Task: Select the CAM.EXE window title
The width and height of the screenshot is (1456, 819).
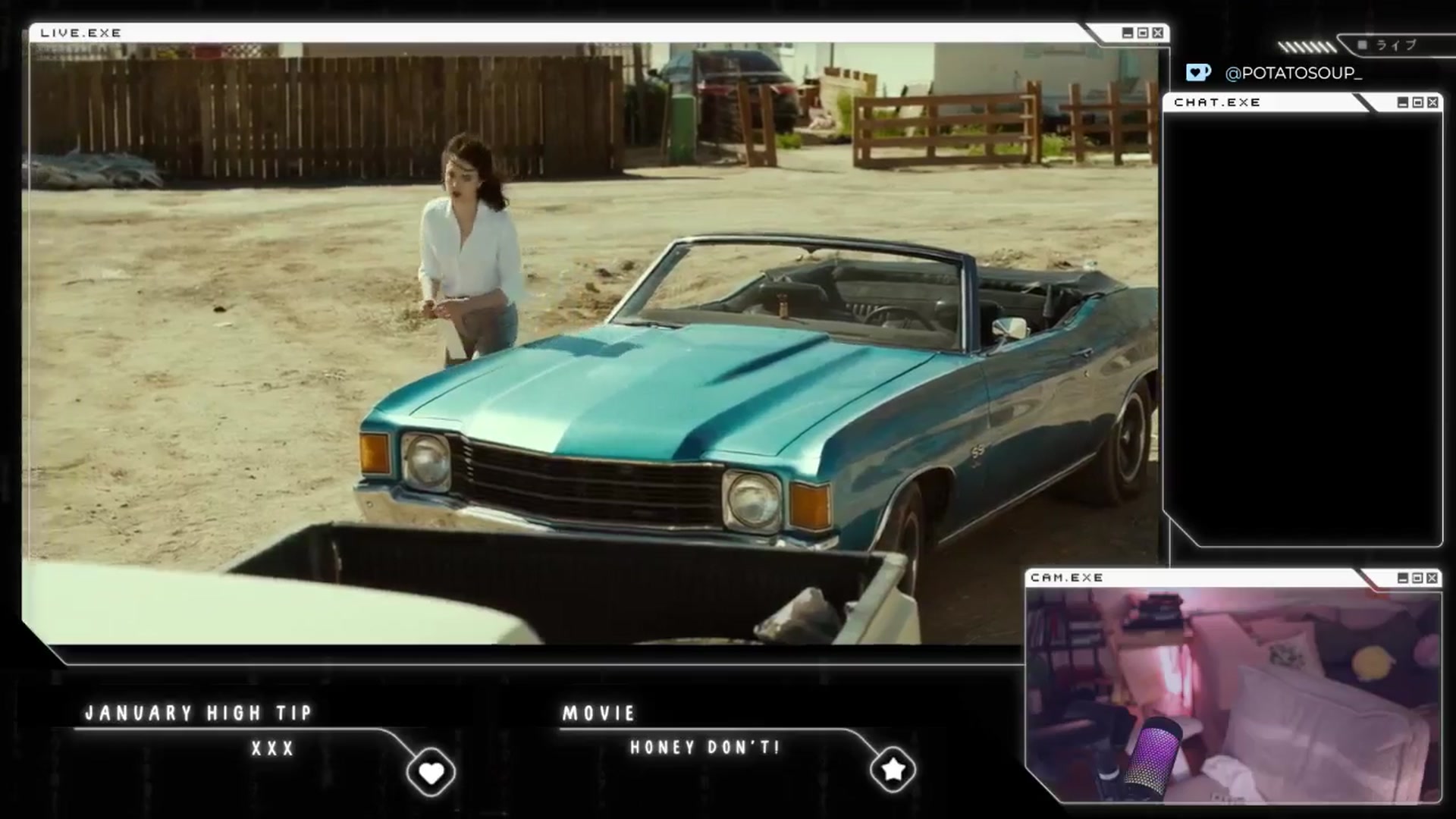Action: coord(1067,578)
